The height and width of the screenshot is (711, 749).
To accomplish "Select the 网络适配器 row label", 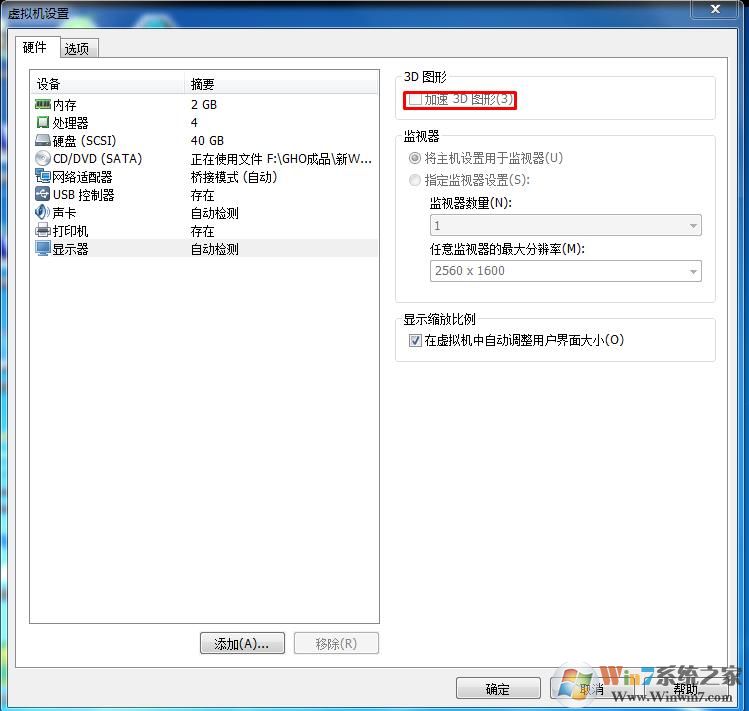I will pos(82,177).
